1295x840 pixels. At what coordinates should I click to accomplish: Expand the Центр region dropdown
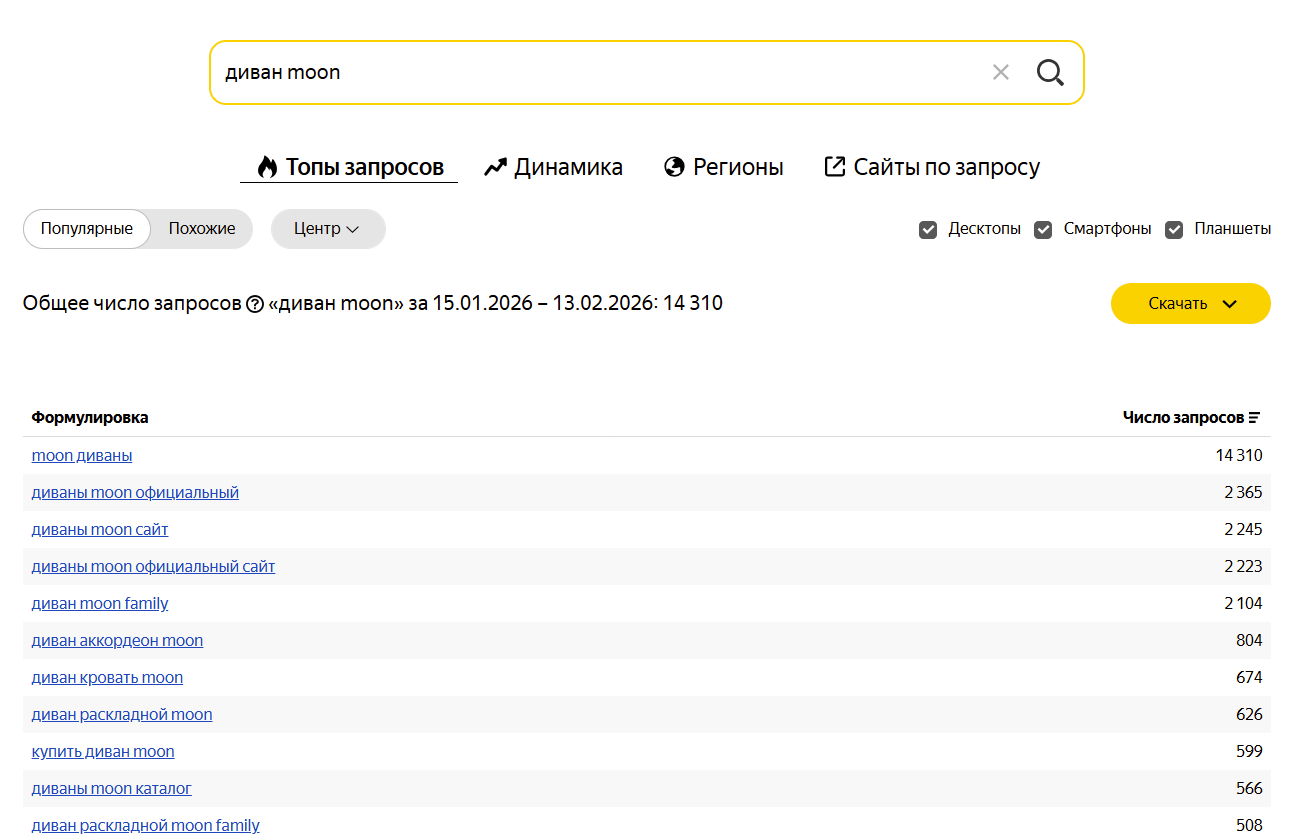coord(327,229)
